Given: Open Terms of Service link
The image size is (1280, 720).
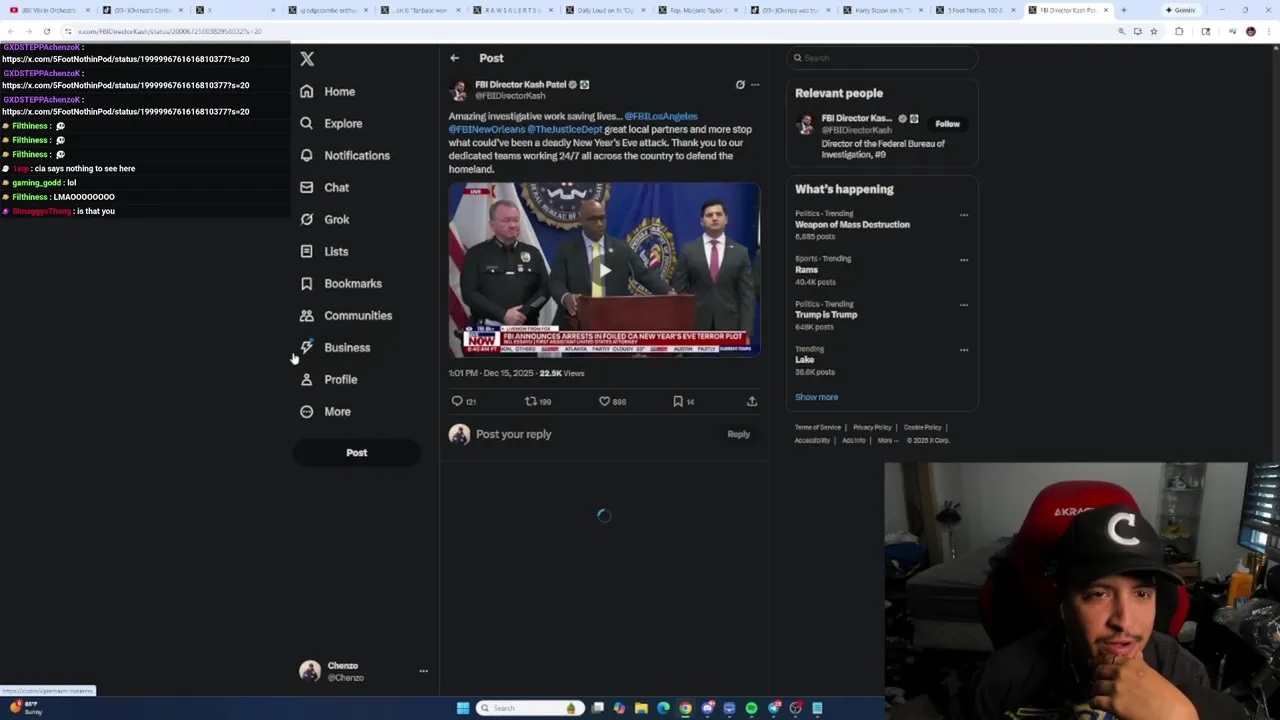Looking at the screenshot, I should click(818, 427).
